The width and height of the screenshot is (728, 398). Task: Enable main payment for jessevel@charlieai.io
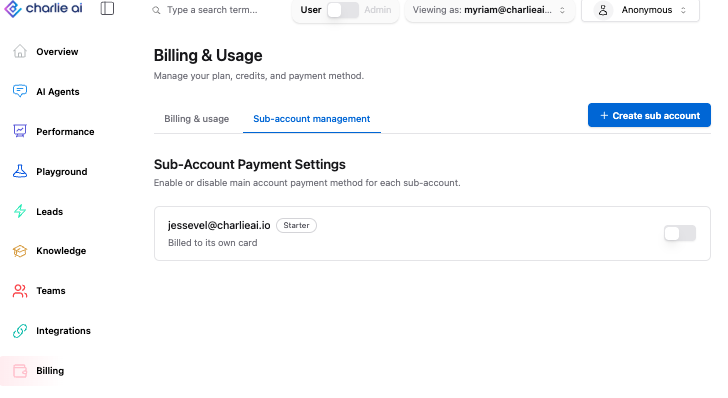coord(680,233)
